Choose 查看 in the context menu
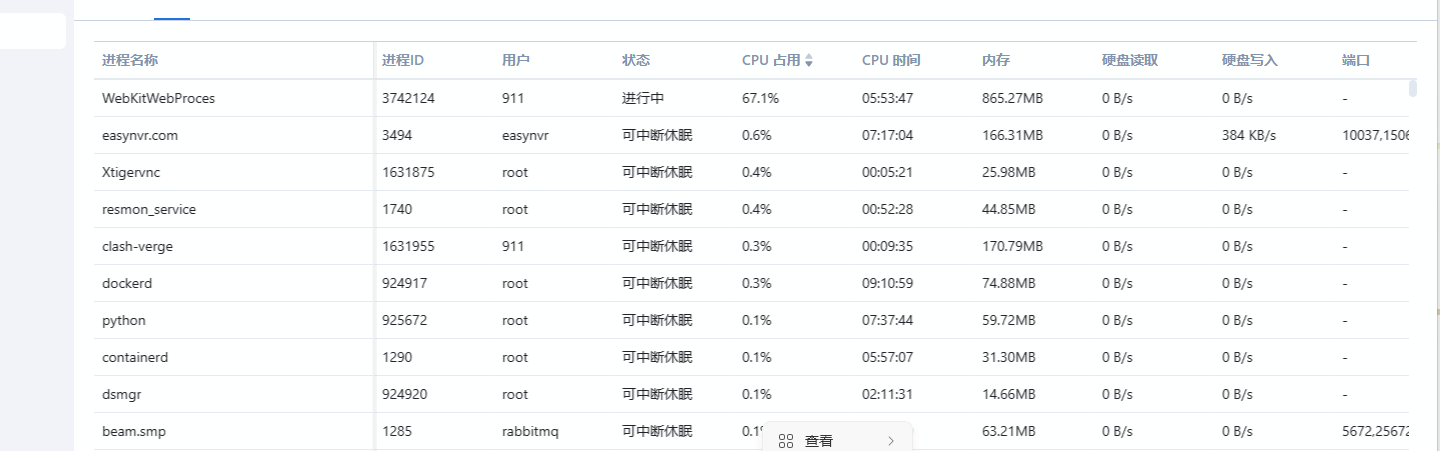Viewport: 1440px width, 451px height. point(819,441)
